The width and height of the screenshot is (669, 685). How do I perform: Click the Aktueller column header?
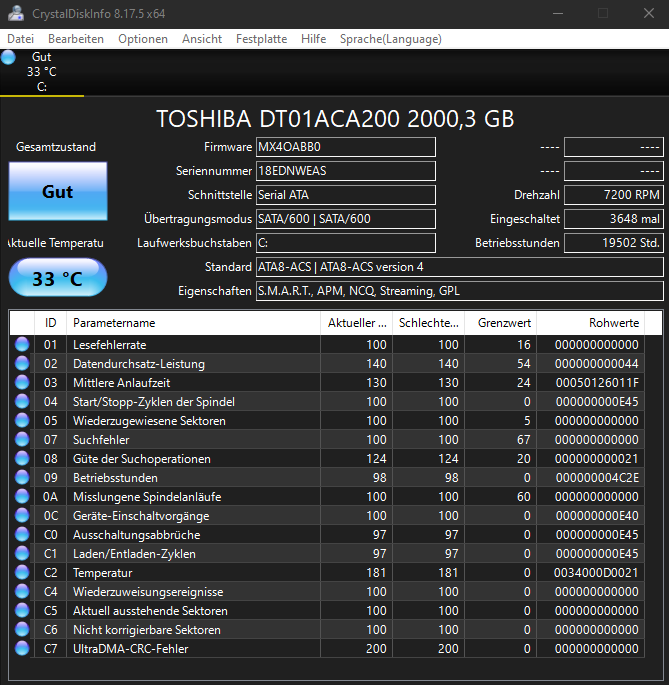[356, 323]
